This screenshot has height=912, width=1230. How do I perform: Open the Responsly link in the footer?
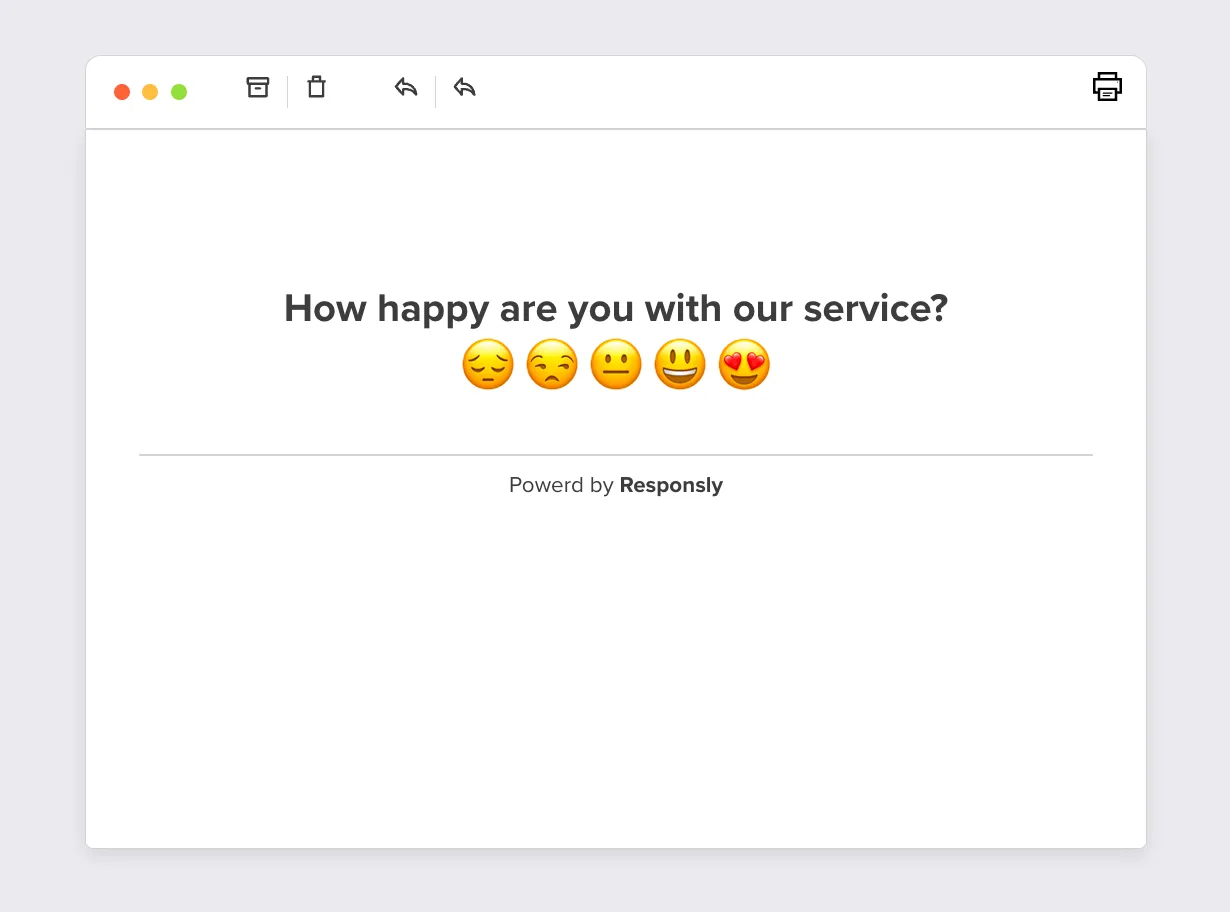[x=671, y=485]
